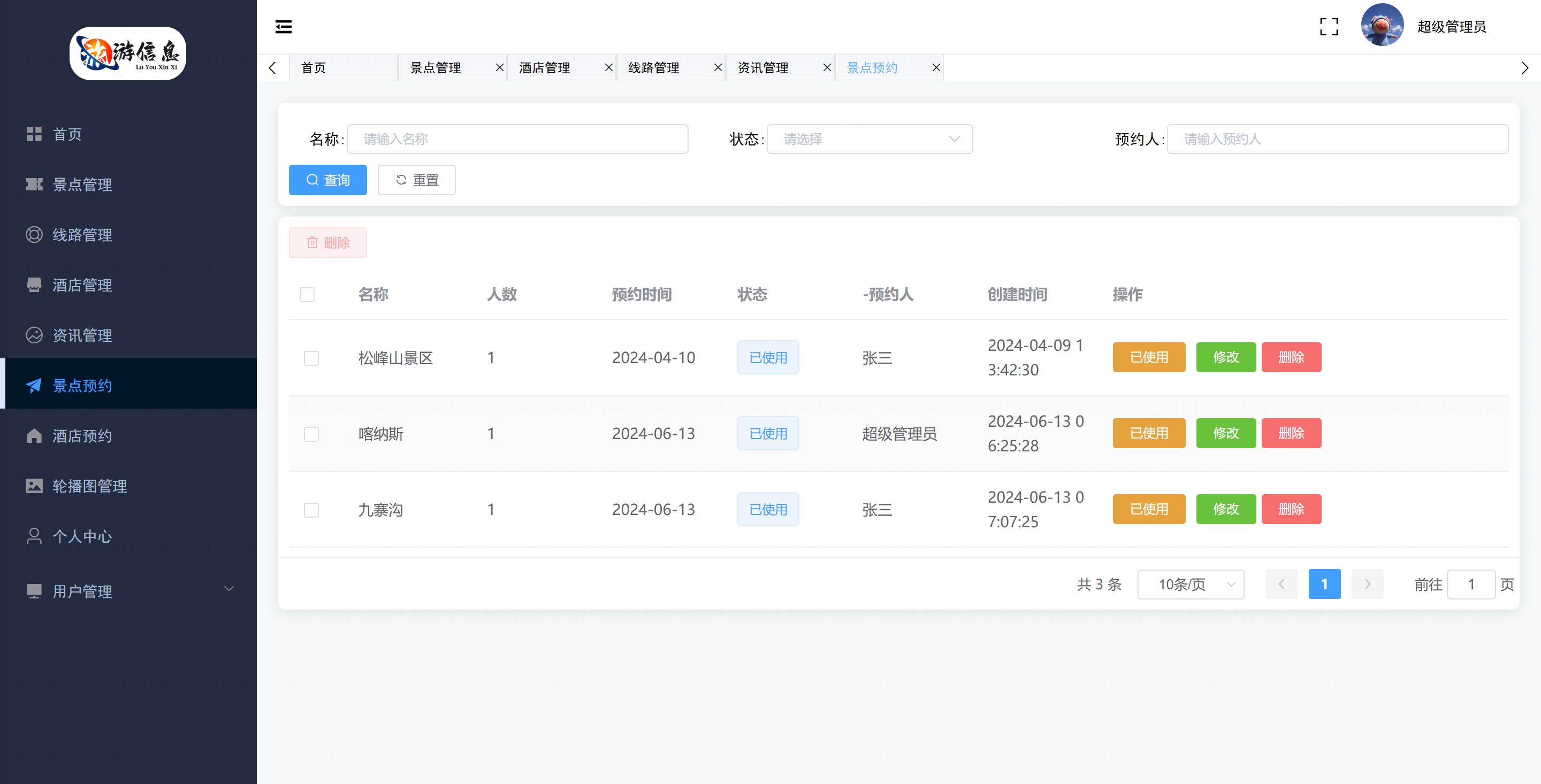The image size is (1541, 784).
Task: Close the 资讯管理 tab
Action: [x=827, y=67]
